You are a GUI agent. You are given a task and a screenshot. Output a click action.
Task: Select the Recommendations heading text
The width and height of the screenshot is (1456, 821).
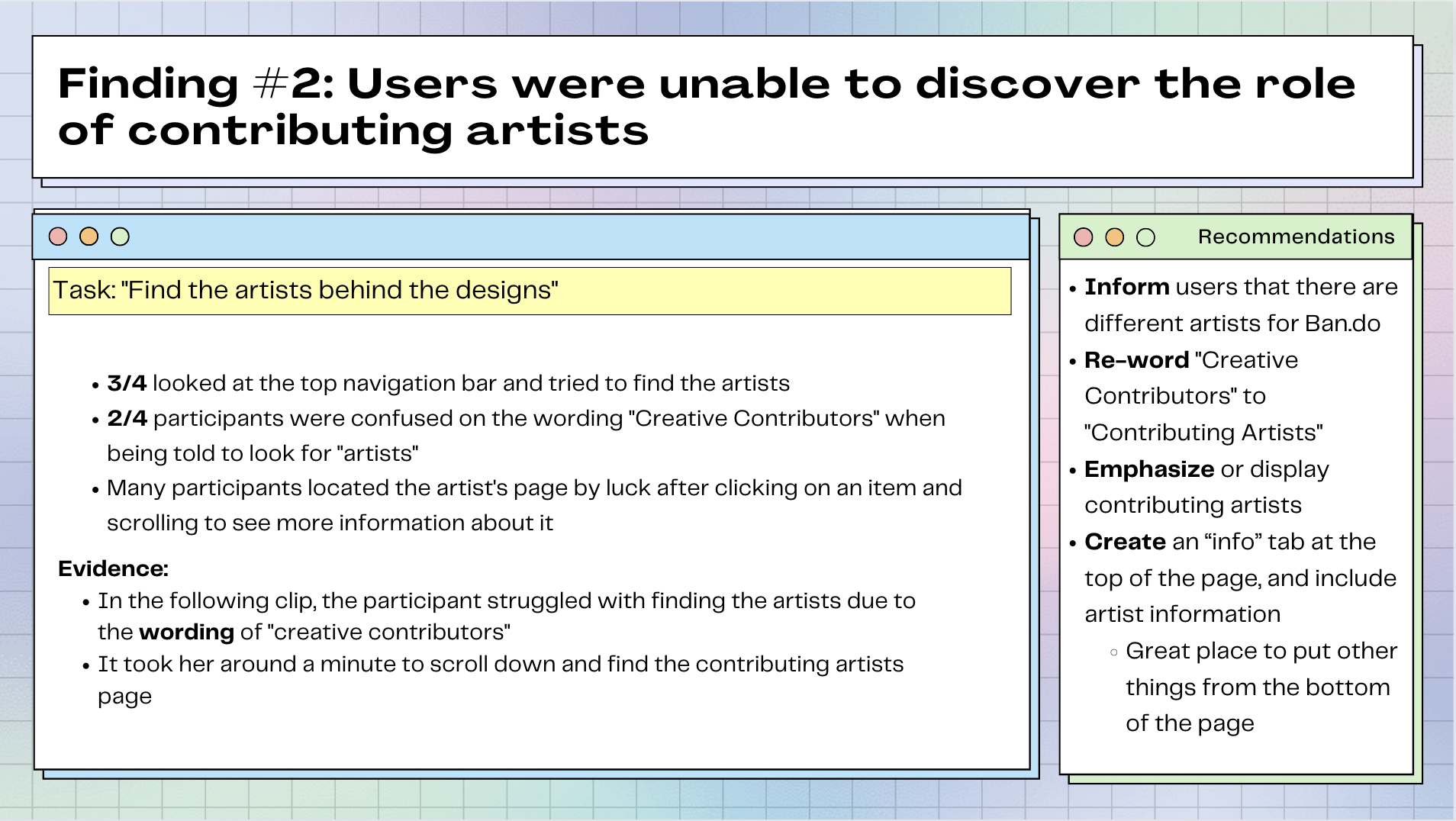point(1297,237)
